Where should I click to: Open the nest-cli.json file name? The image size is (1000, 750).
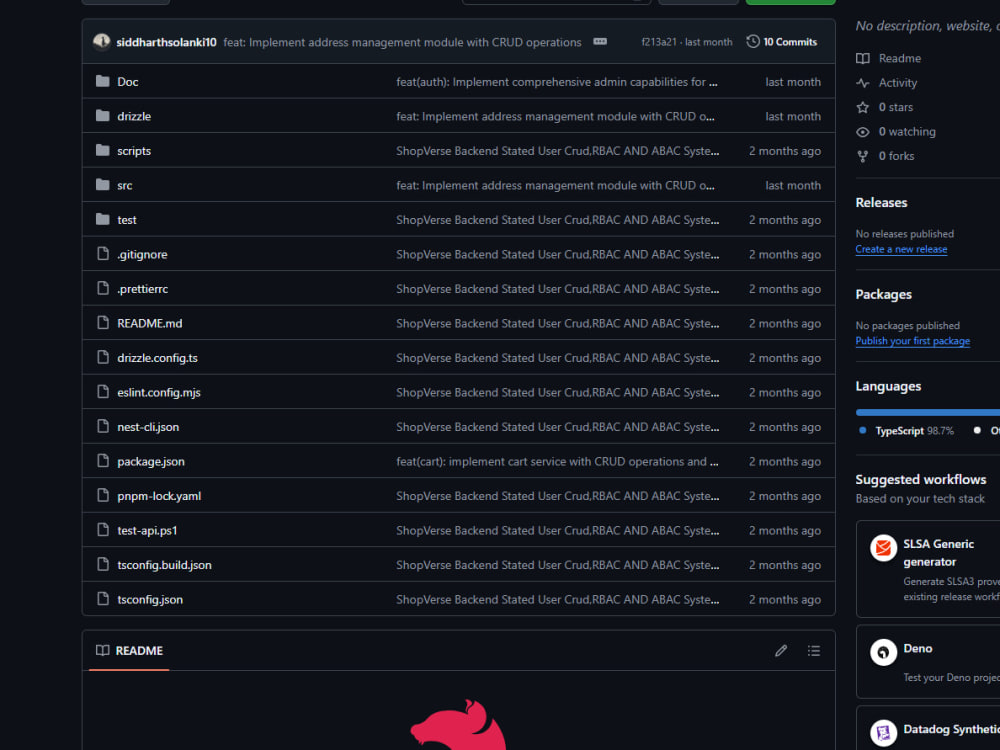pyautogui.click(x=148, y=427)
